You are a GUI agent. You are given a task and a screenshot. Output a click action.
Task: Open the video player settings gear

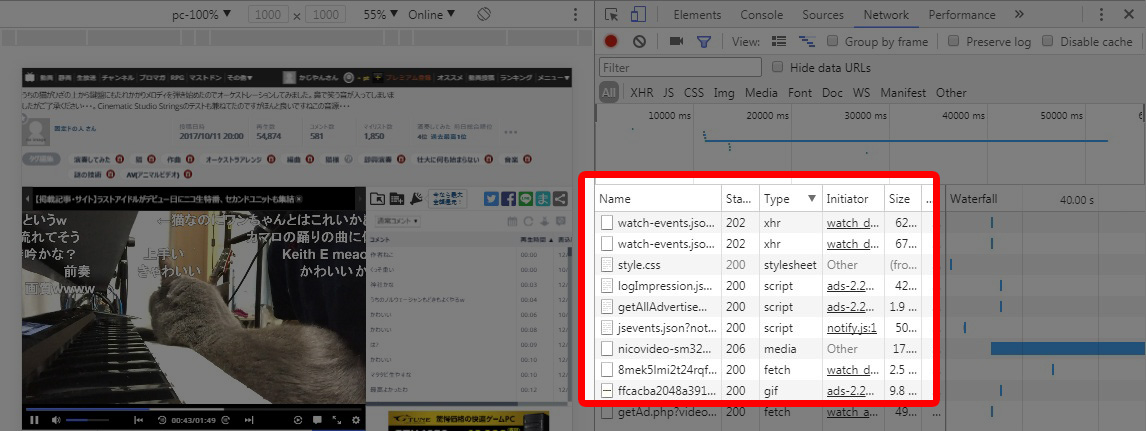tap(355, 419)
